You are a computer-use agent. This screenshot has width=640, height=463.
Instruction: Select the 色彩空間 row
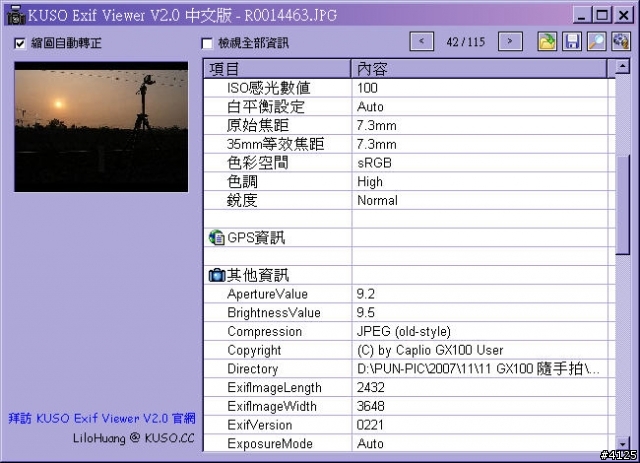(409, 163)
